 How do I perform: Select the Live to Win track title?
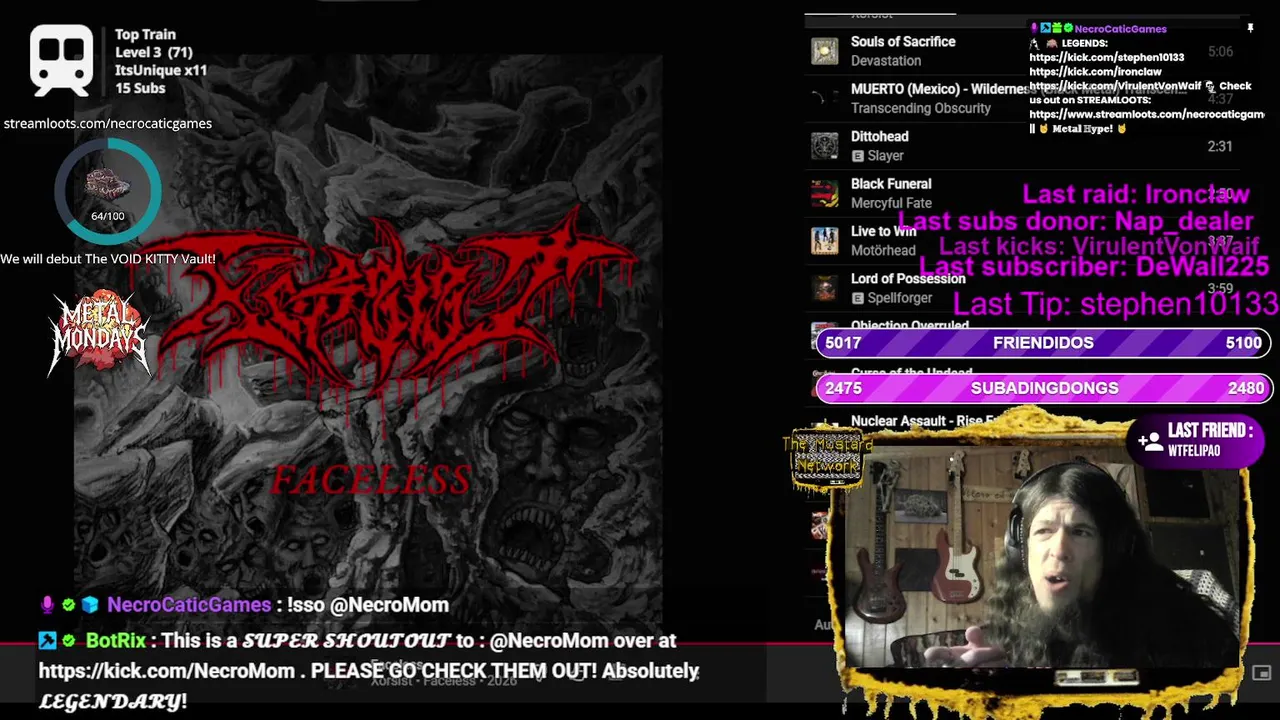click(883, 231)
